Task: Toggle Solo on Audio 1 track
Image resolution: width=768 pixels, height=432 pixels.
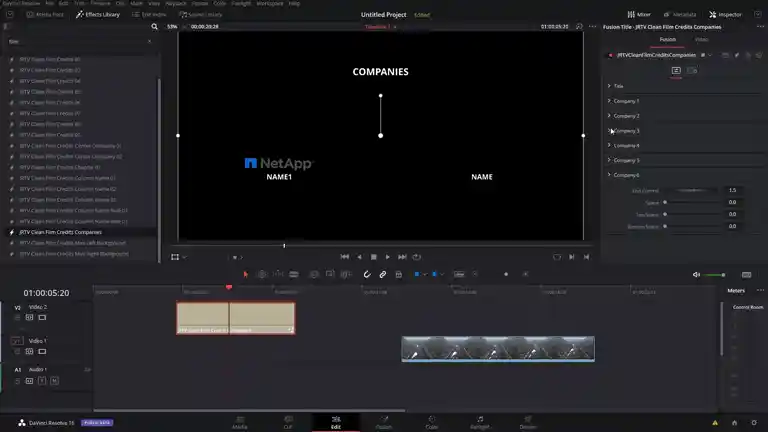Action: click(x=42, y=381)
